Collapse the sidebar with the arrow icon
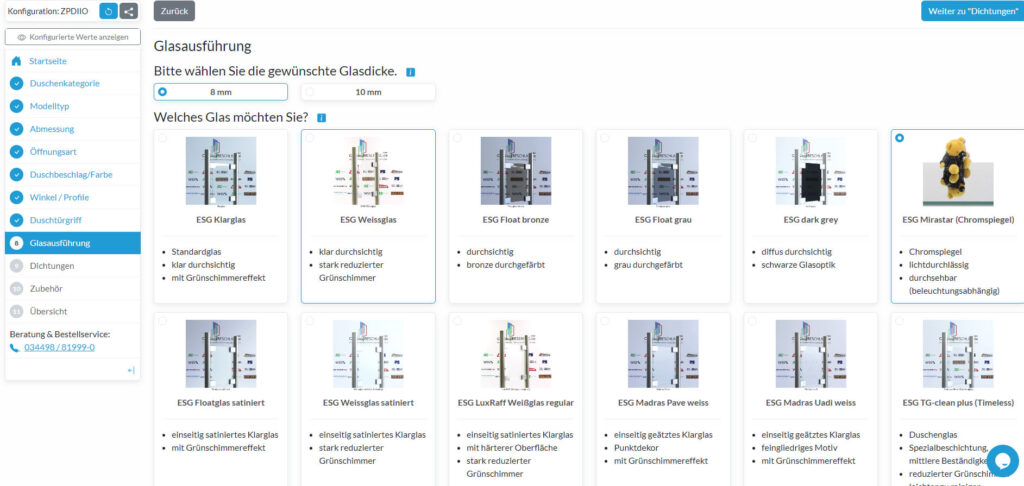This screenshot has width=1024, height=486. [131, 370]
